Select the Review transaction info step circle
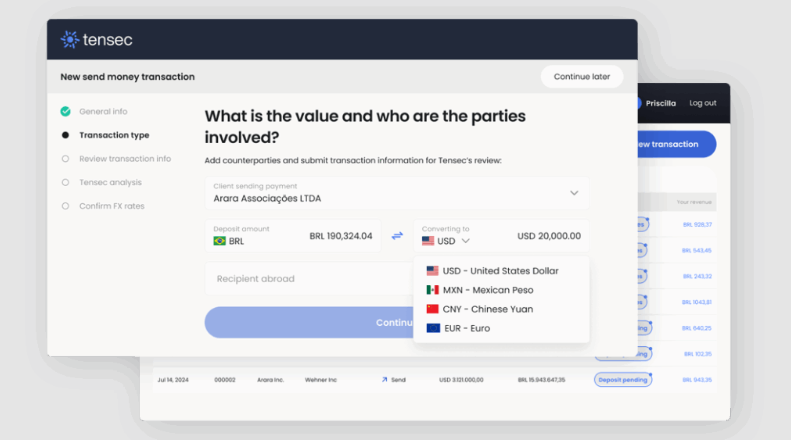The image size is (791, 440). click(x=65, y=158)
